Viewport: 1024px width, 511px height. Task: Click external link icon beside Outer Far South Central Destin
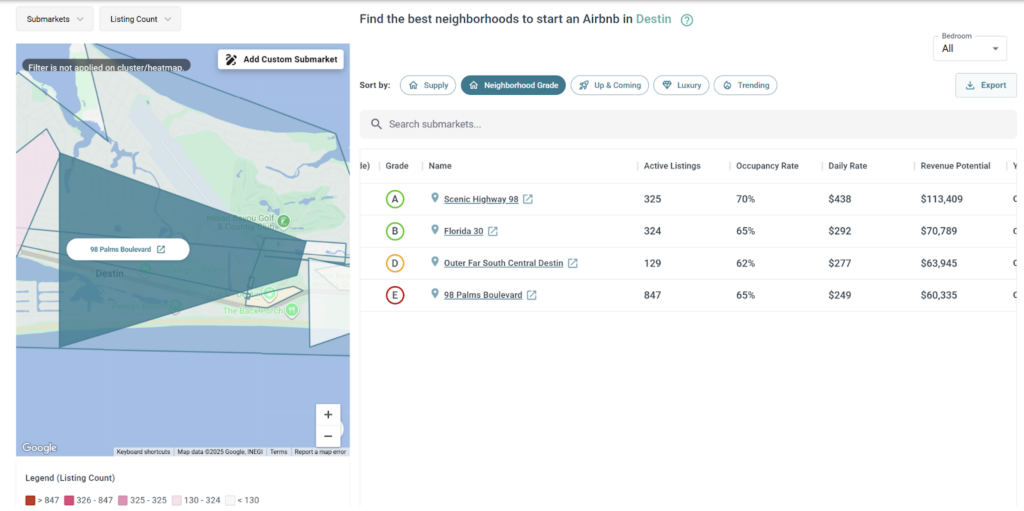click(x=573, y=263)
